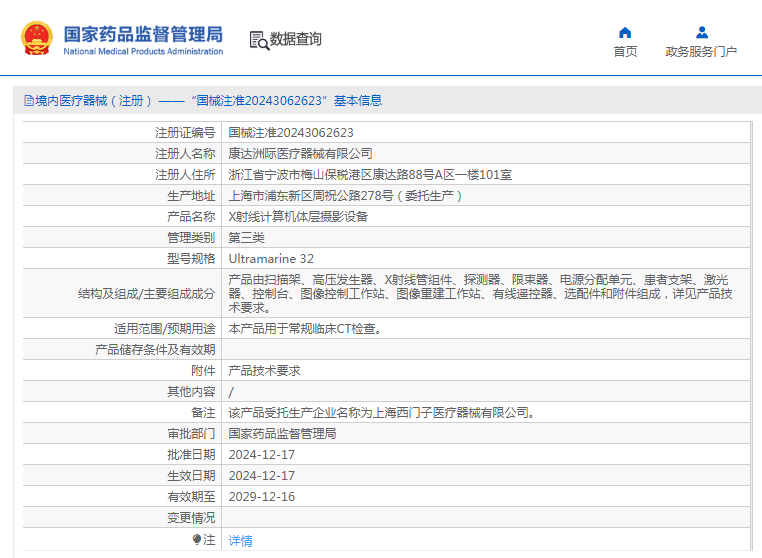Open the data query magnifier icon
Viewport: 762px width, 558px height.
pos(259,41)
